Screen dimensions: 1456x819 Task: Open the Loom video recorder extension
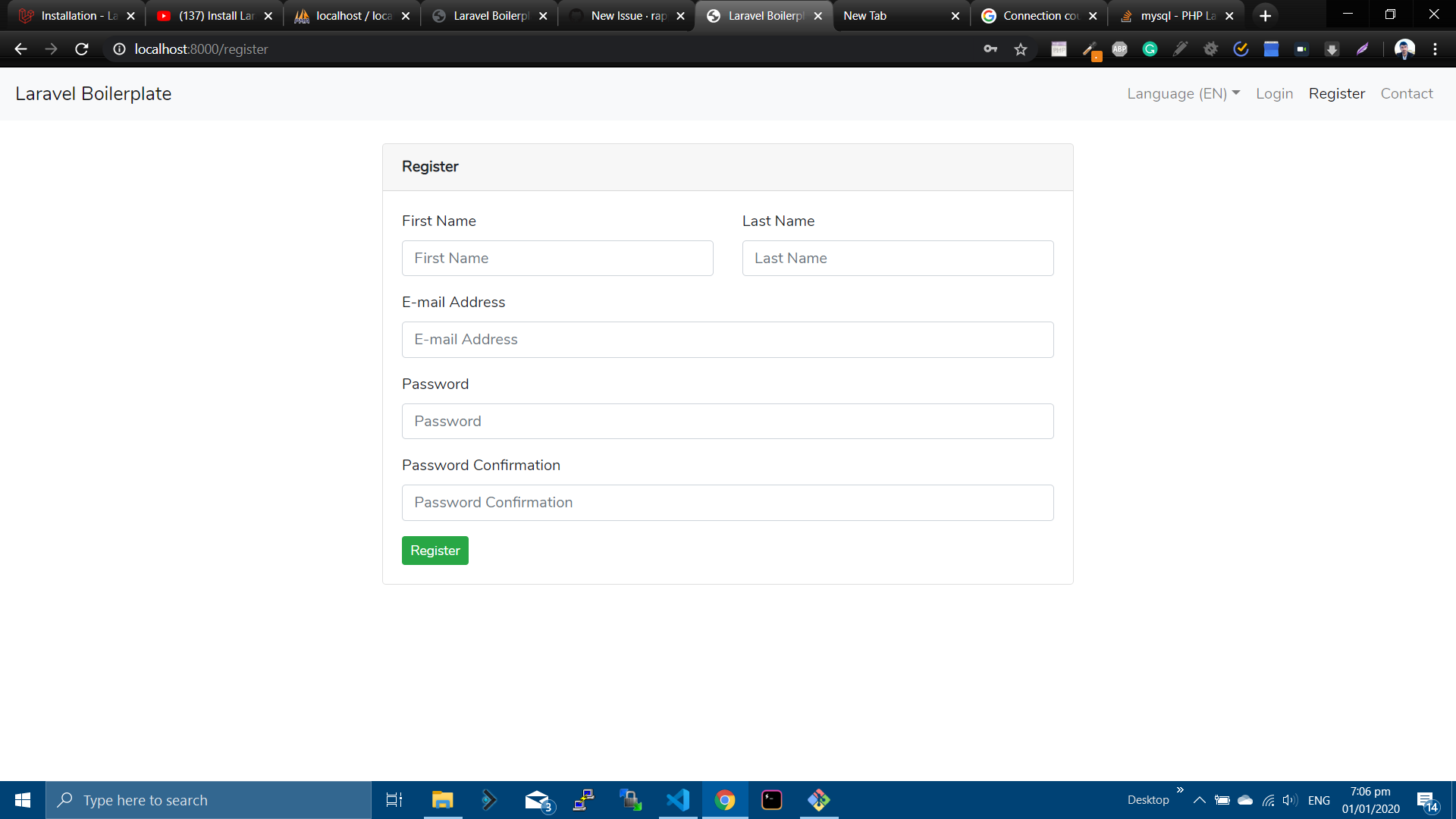pos(1301,49)
